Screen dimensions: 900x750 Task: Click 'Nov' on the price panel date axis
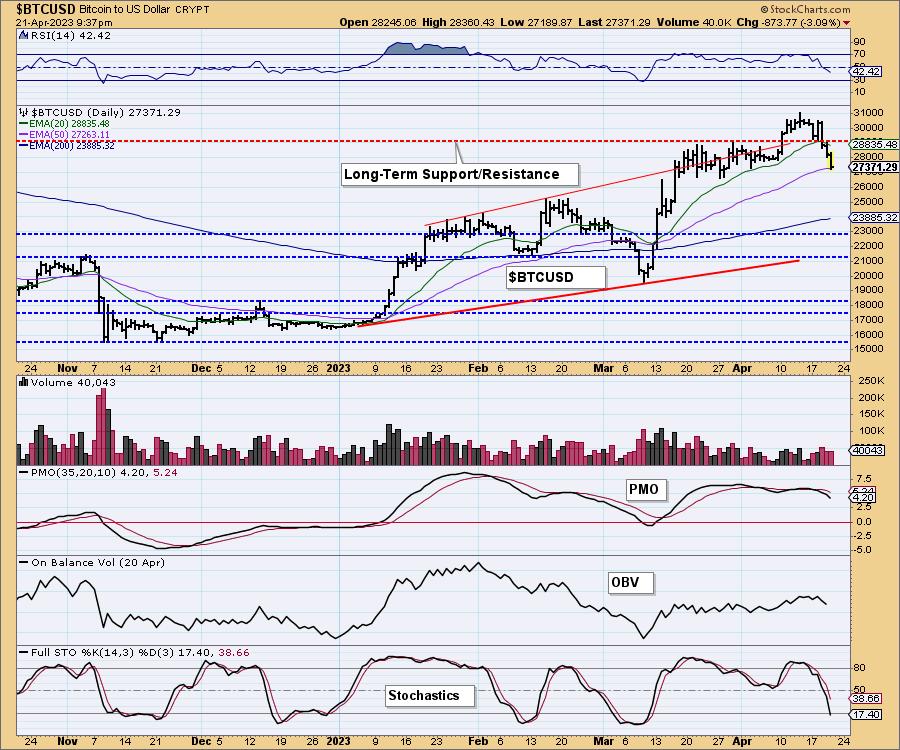[x=68, y=368]
